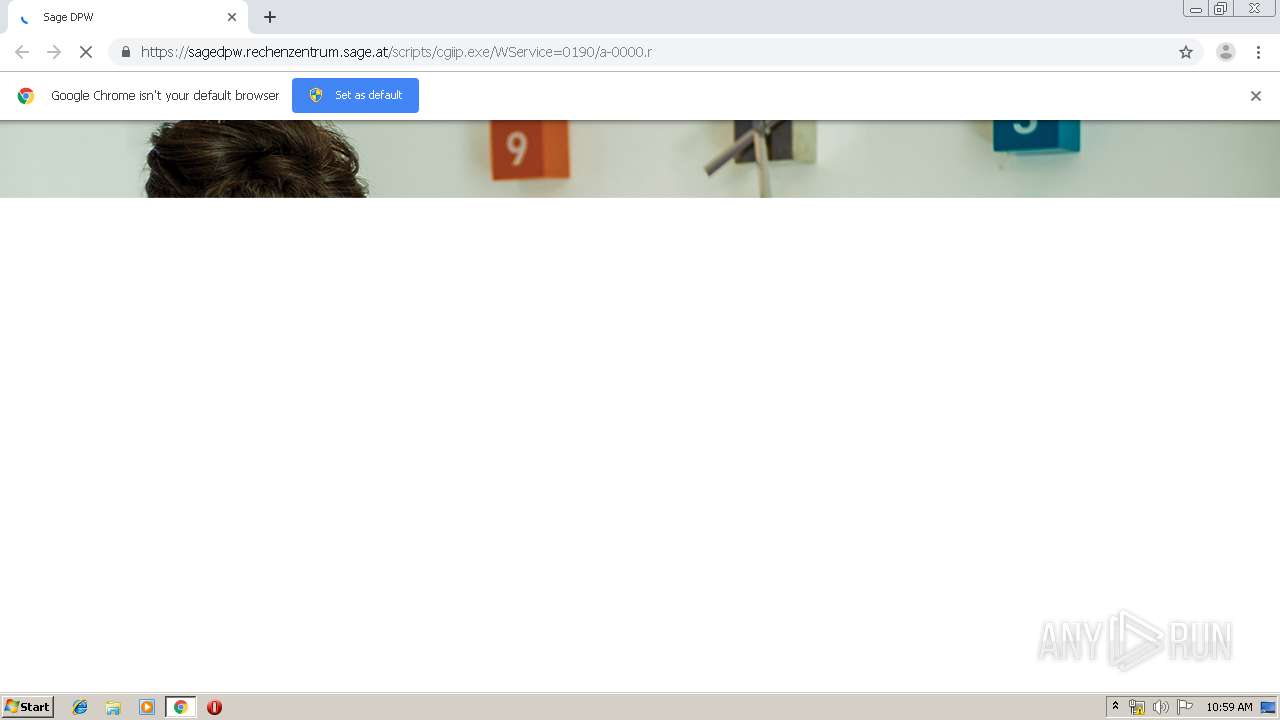Go back to the previous page
This screenshot has height=720, width=1280.
(22, 52)
